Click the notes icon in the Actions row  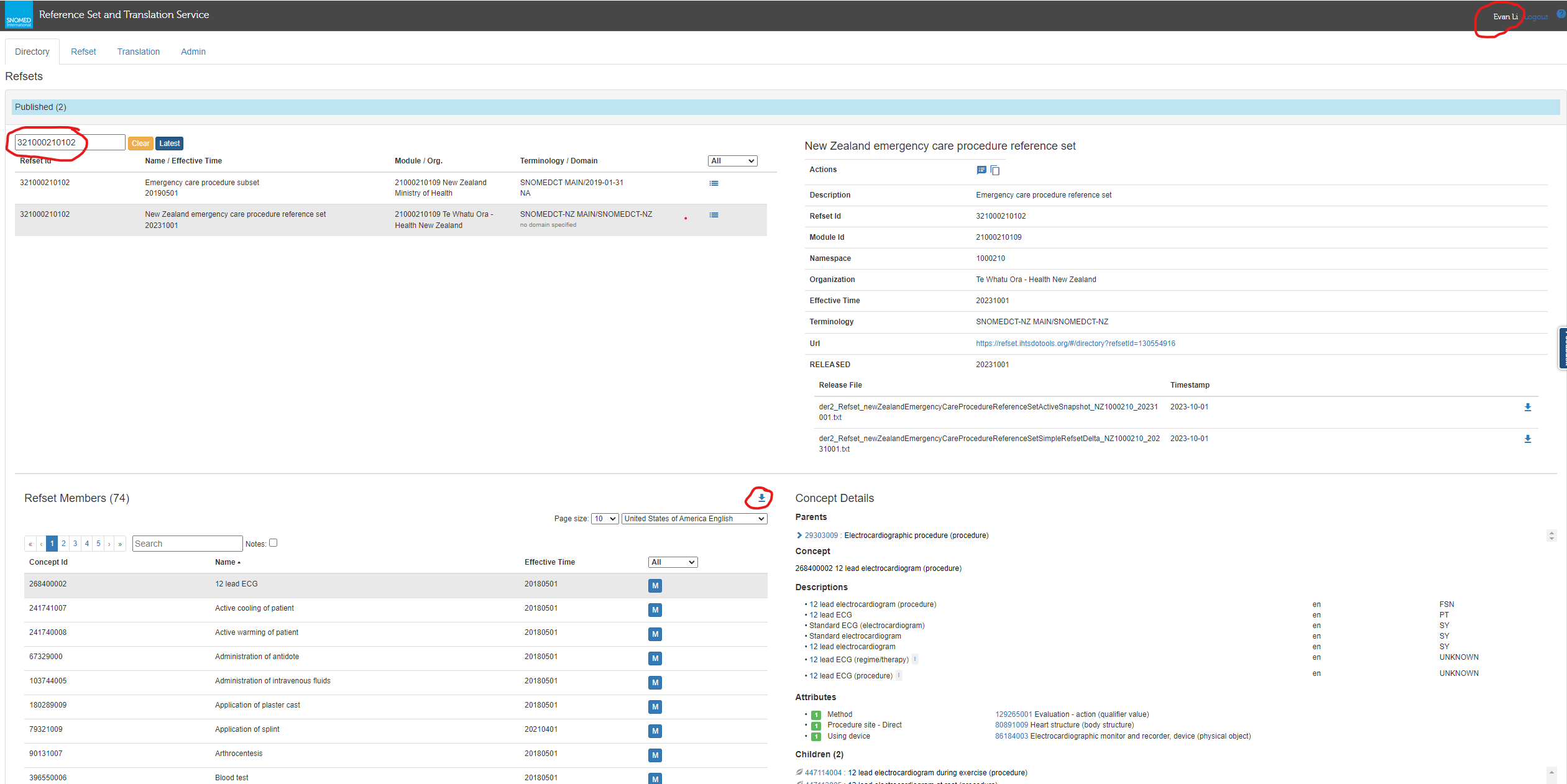(981, 170)
